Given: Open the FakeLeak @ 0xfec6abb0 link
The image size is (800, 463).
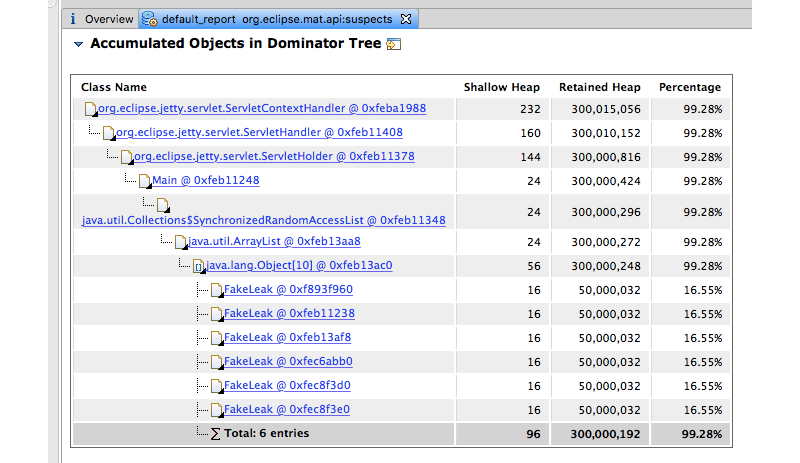Looking at the screenshot, I should (x=288, y=361).
